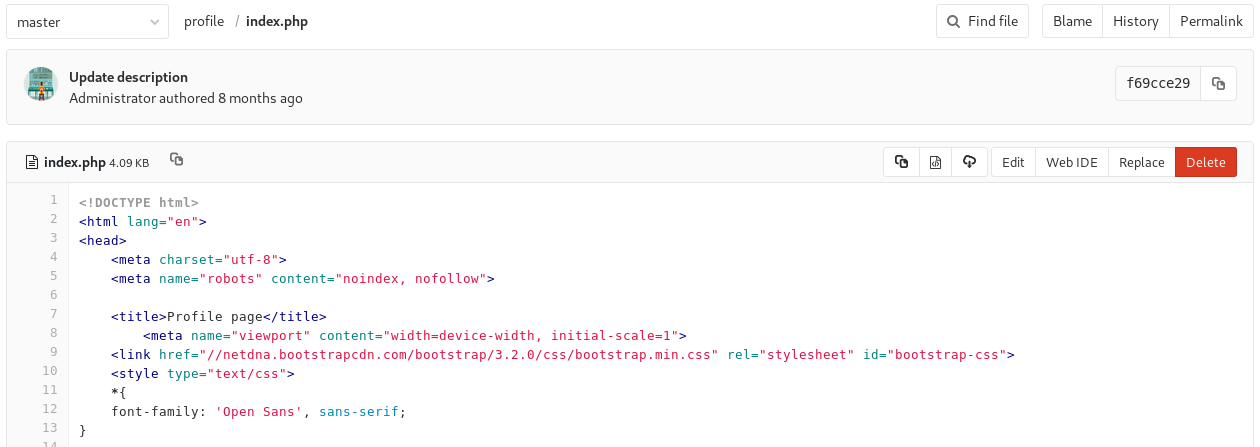The height and width of the screenshot is (447, 1260).
Task: Open Find file search
Action: [x=982, y=21]
